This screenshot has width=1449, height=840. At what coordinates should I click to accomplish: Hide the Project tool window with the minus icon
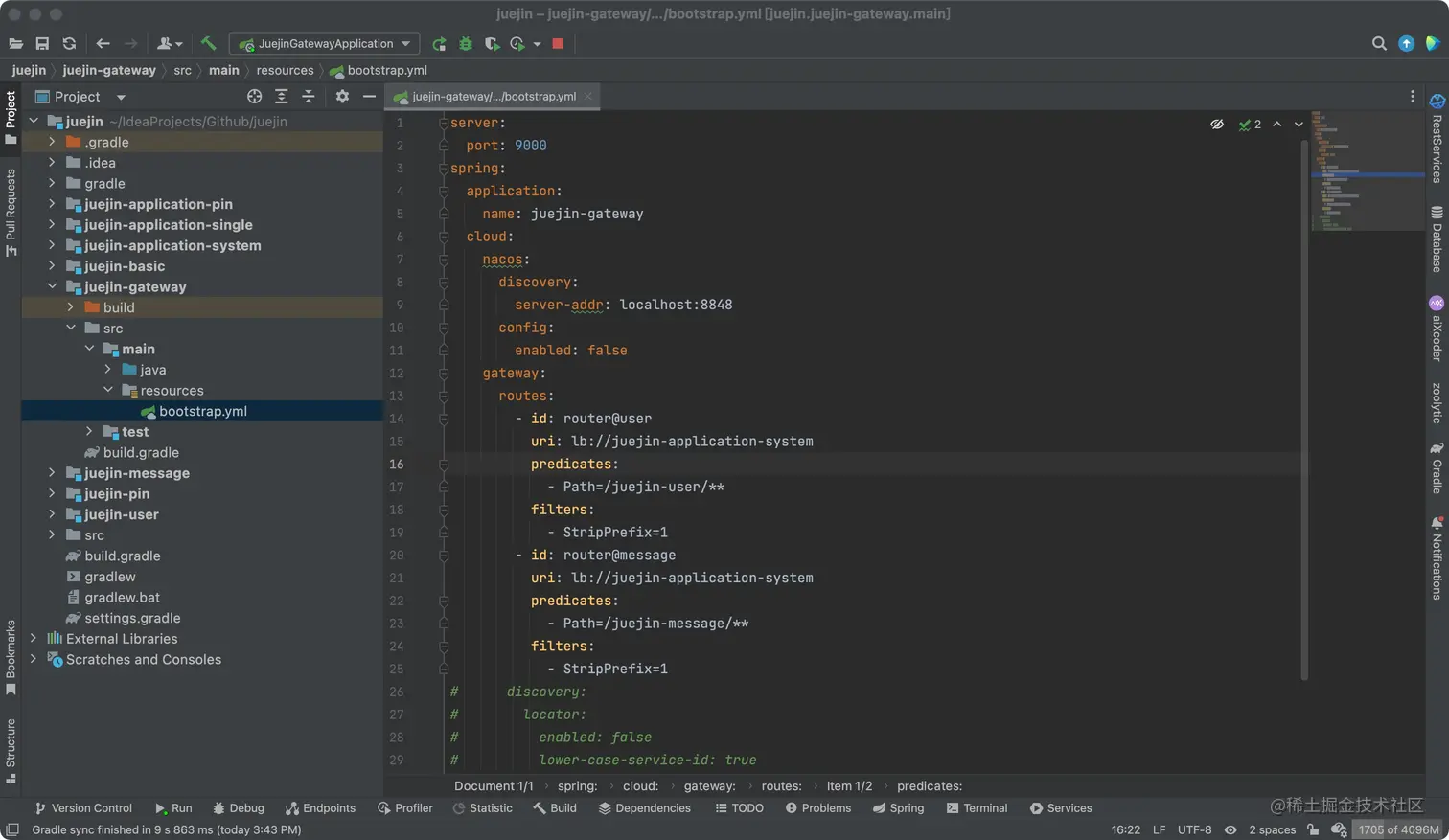pyautogui.click(x=369, y=97)
